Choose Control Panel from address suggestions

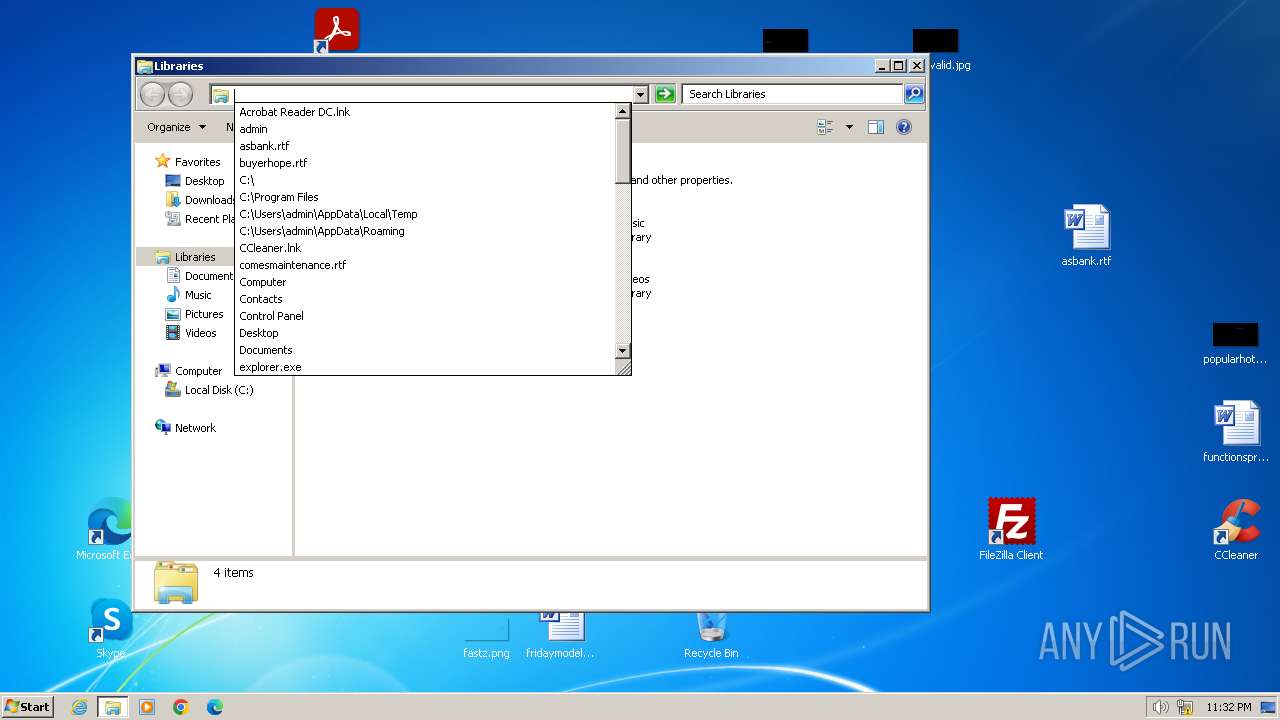tap(425, 316)
